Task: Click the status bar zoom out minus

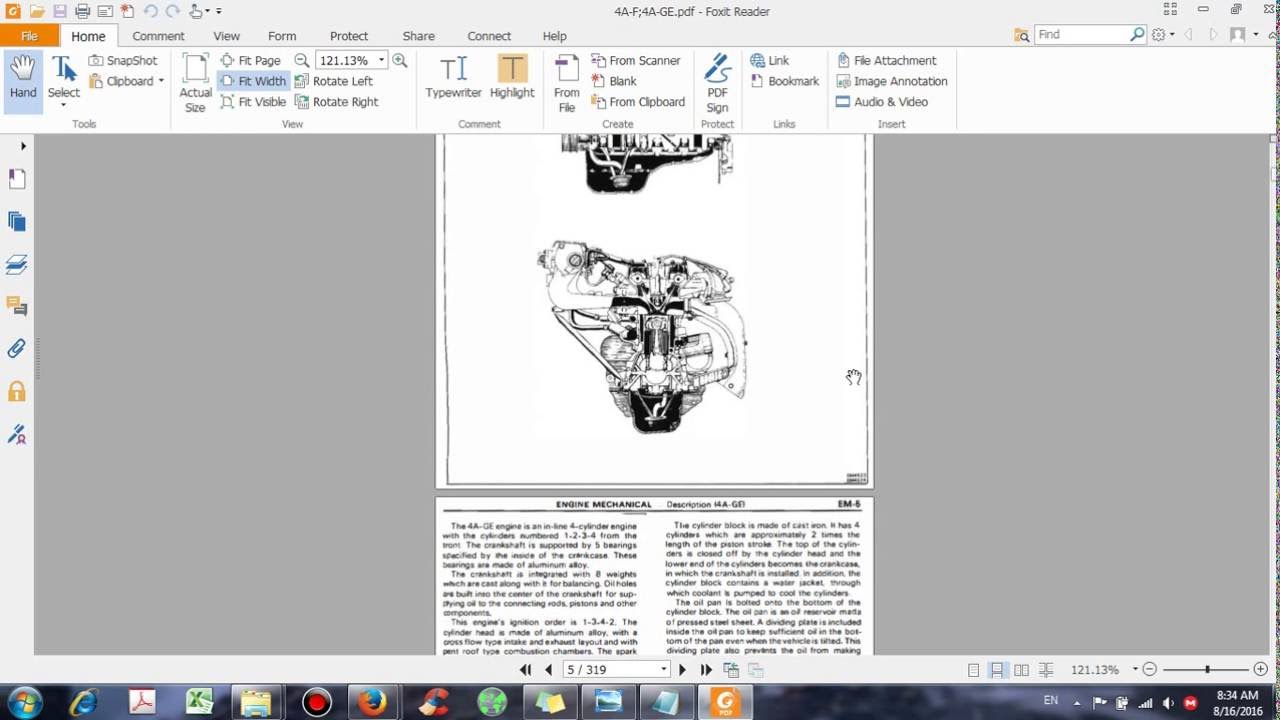Action: pos(1150,669)
